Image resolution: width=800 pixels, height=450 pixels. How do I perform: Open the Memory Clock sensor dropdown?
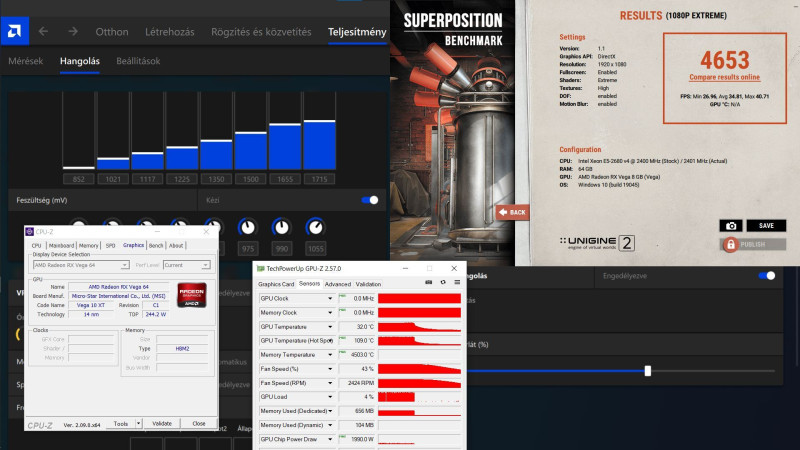(x=330, y=313)
